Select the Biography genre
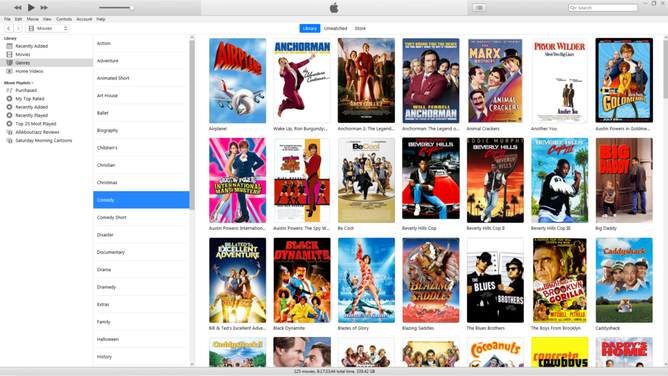The width and height of the screenshot is (668, 376). click(x=141, y=130)
